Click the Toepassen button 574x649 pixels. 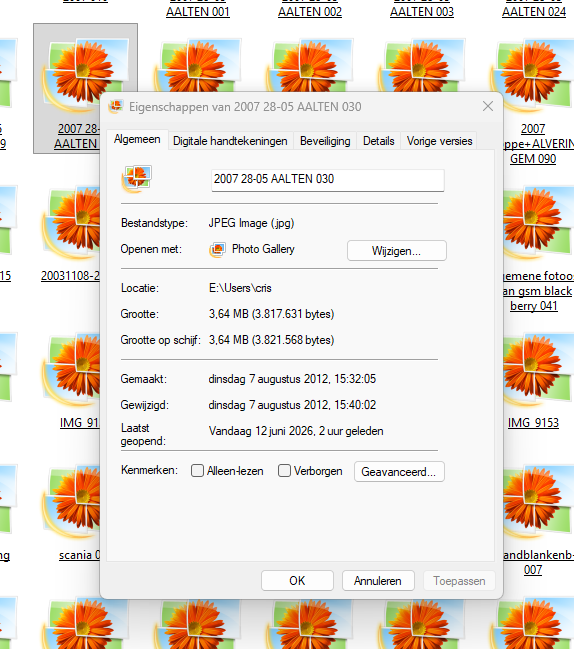(459, 581)
